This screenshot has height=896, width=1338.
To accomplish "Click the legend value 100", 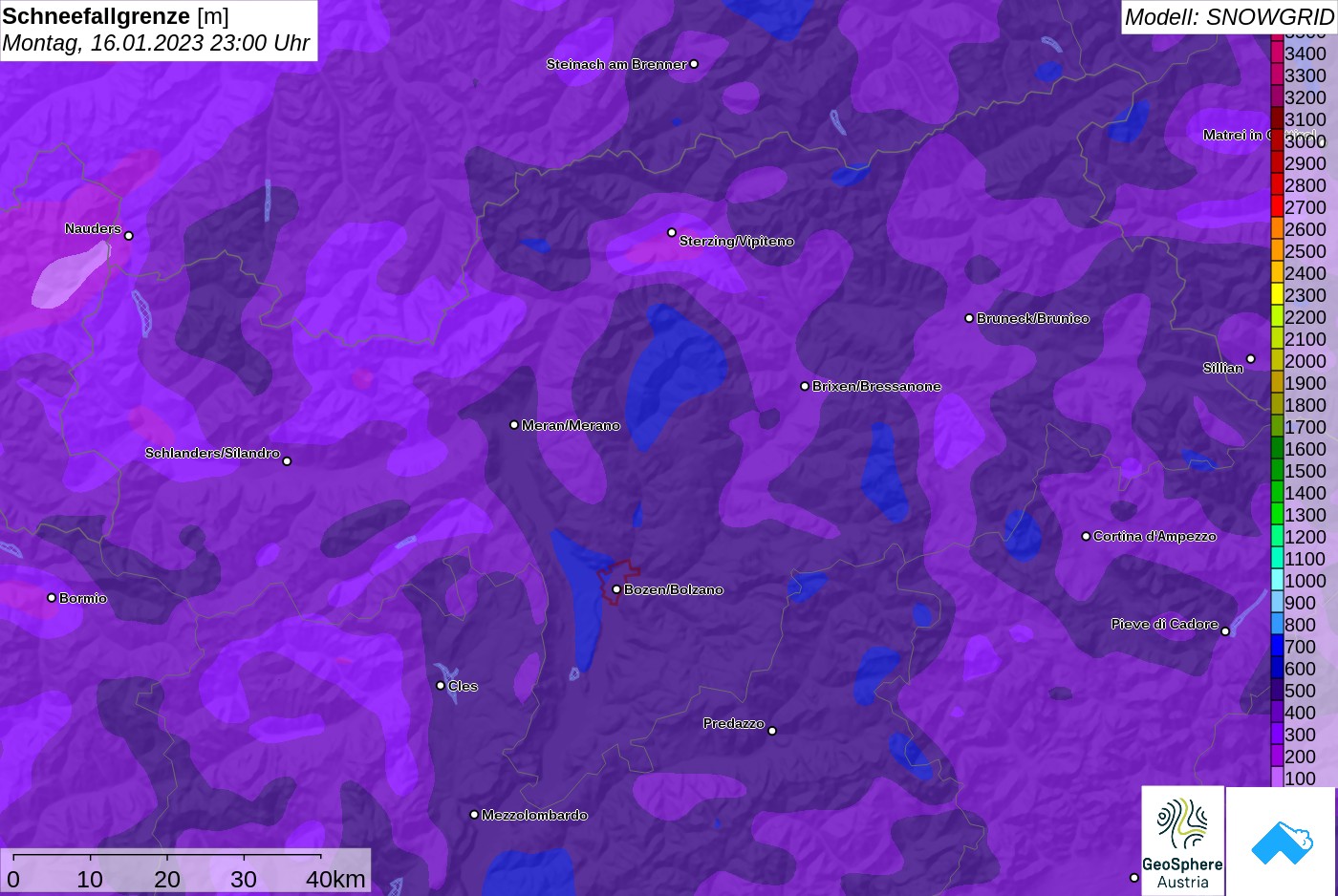I will click(1300, 779).
